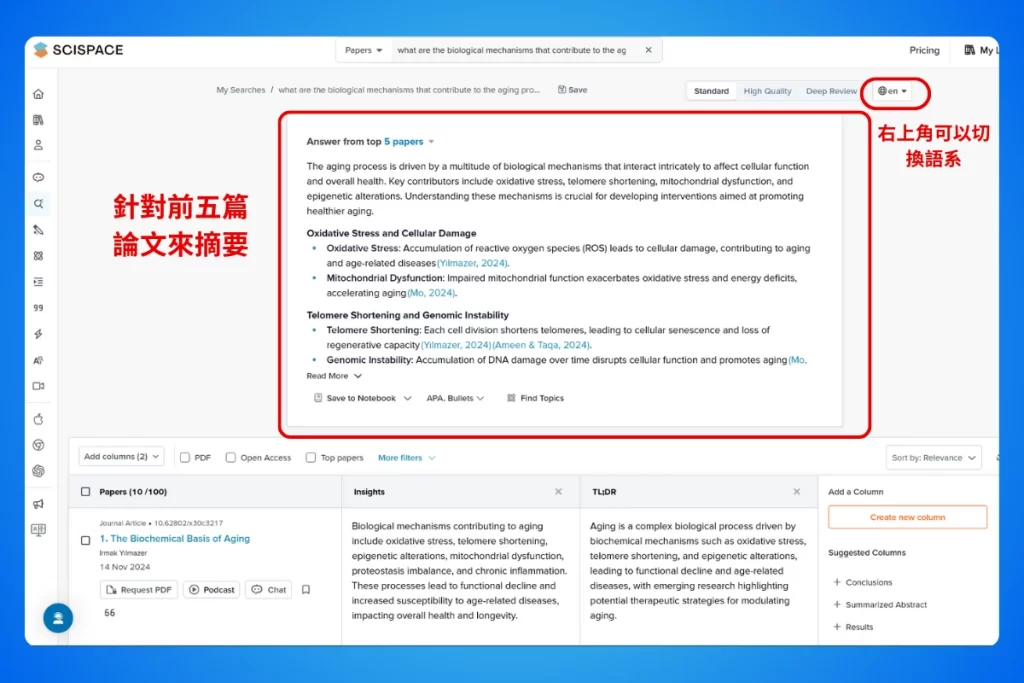Open The Biochemical Basis of Aging link
This screenshot has width=1024, height=683.
point(175,539)
